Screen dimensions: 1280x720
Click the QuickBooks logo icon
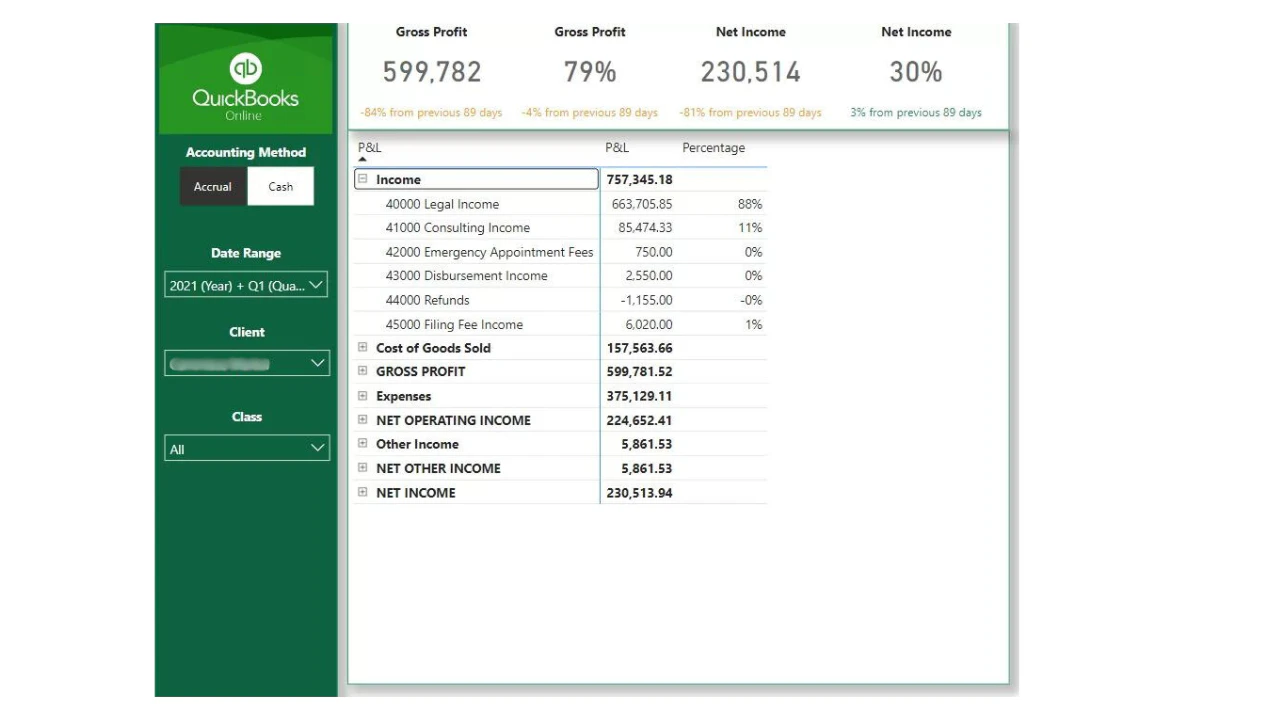click(x=246, y=69)
